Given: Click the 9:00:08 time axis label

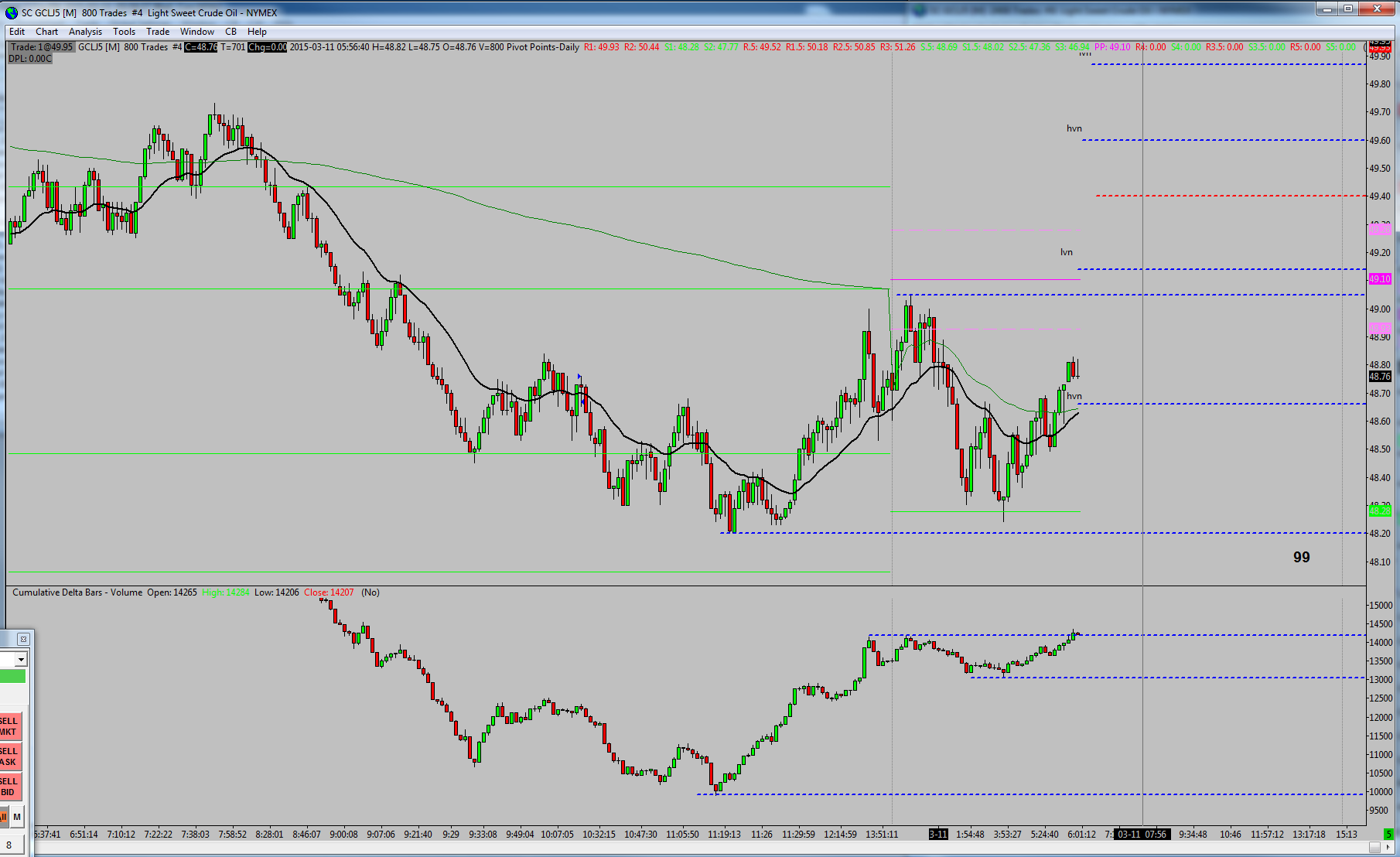Looking at the screenshot, I should point(343,835).
